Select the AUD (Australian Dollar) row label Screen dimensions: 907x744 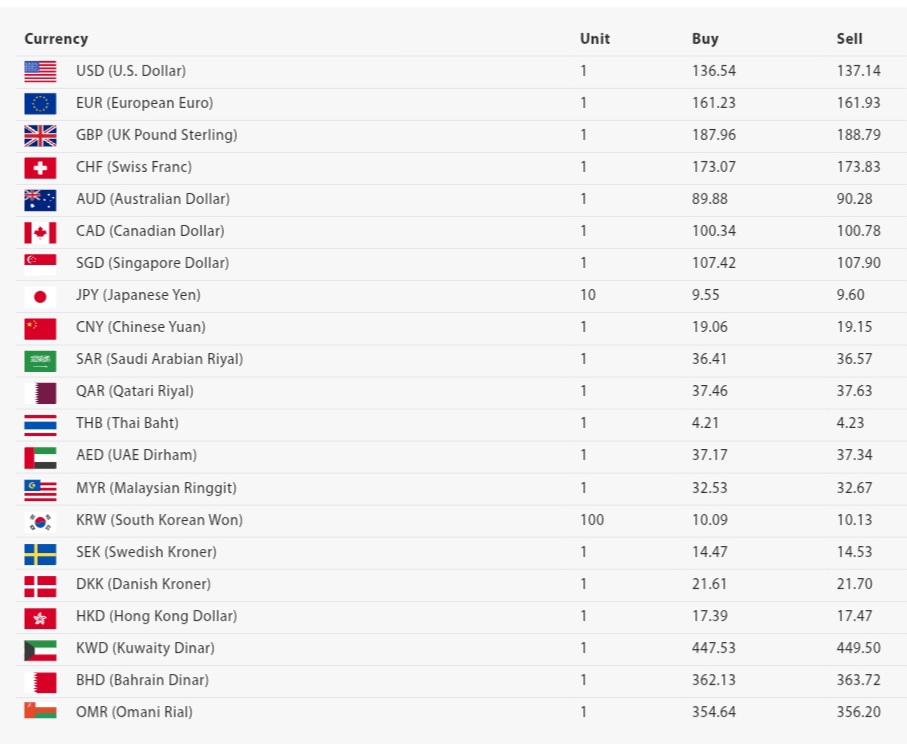point(152,199)
